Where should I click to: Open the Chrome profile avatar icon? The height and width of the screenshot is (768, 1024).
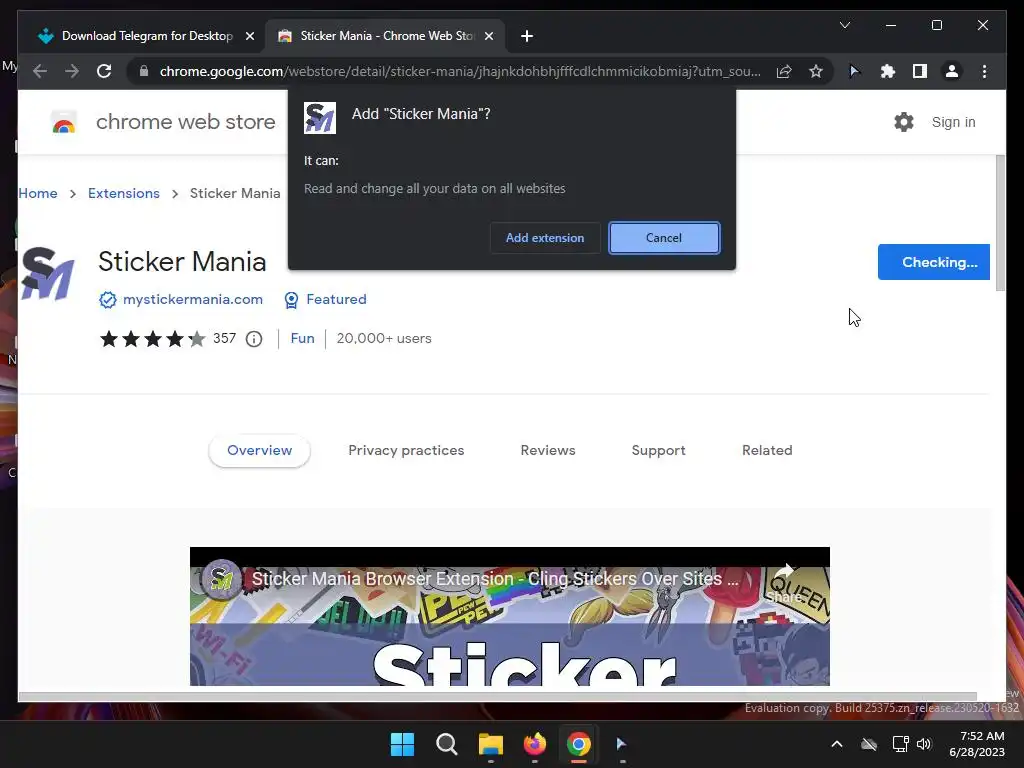(x=952, y=71)
